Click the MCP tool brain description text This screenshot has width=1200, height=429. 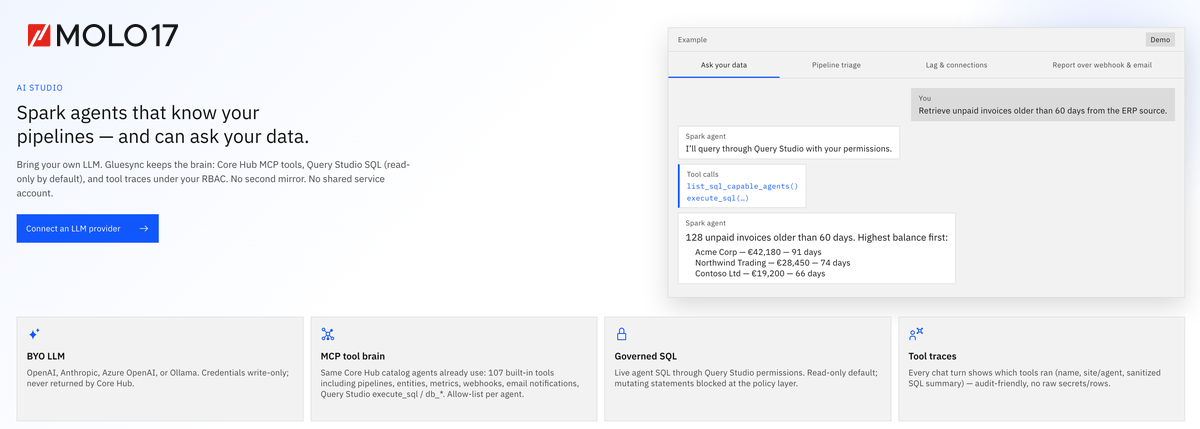pyautogui.click(x=451, y=383)
